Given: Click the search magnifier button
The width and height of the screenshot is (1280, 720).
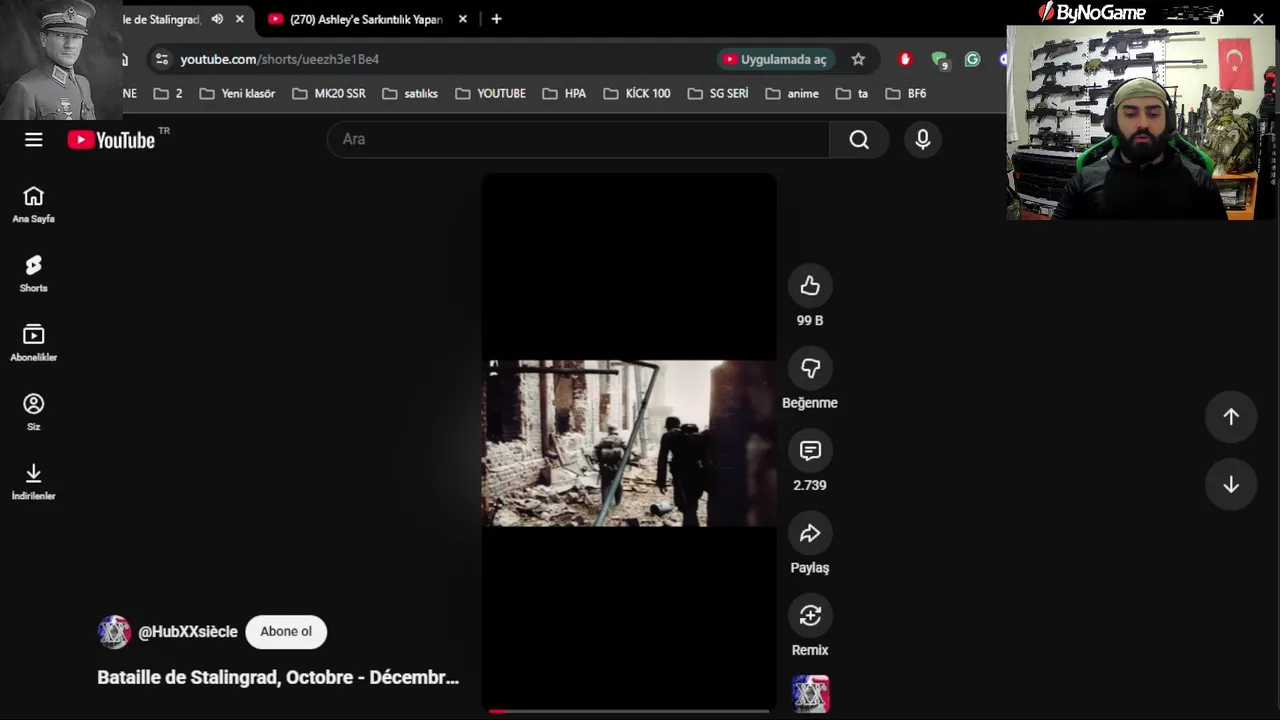Looking at the screenshot, I should click(x=859, y=140).
